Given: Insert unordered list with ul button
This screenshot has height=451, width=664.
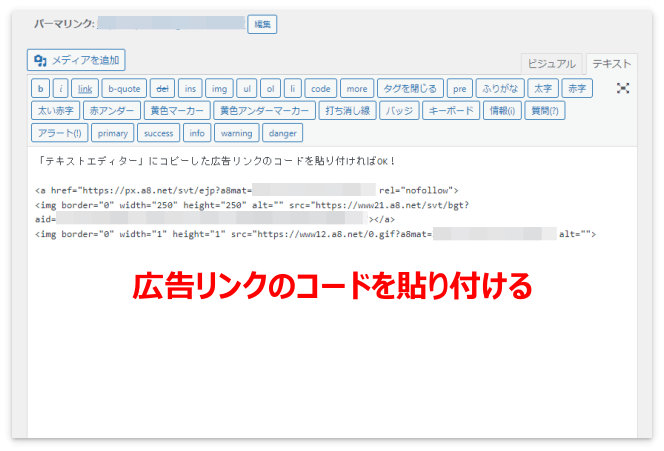Looking at the screenshot, I should pyautogui.click(x=247, y=89).
